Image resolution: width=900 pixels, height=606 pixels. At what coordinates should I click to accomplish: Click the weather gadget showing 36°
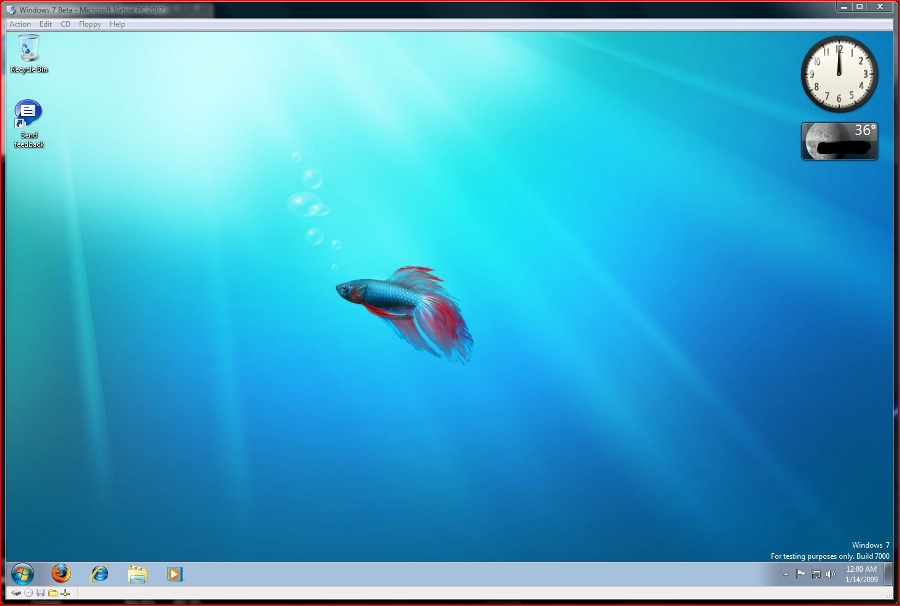coord(839,141)
